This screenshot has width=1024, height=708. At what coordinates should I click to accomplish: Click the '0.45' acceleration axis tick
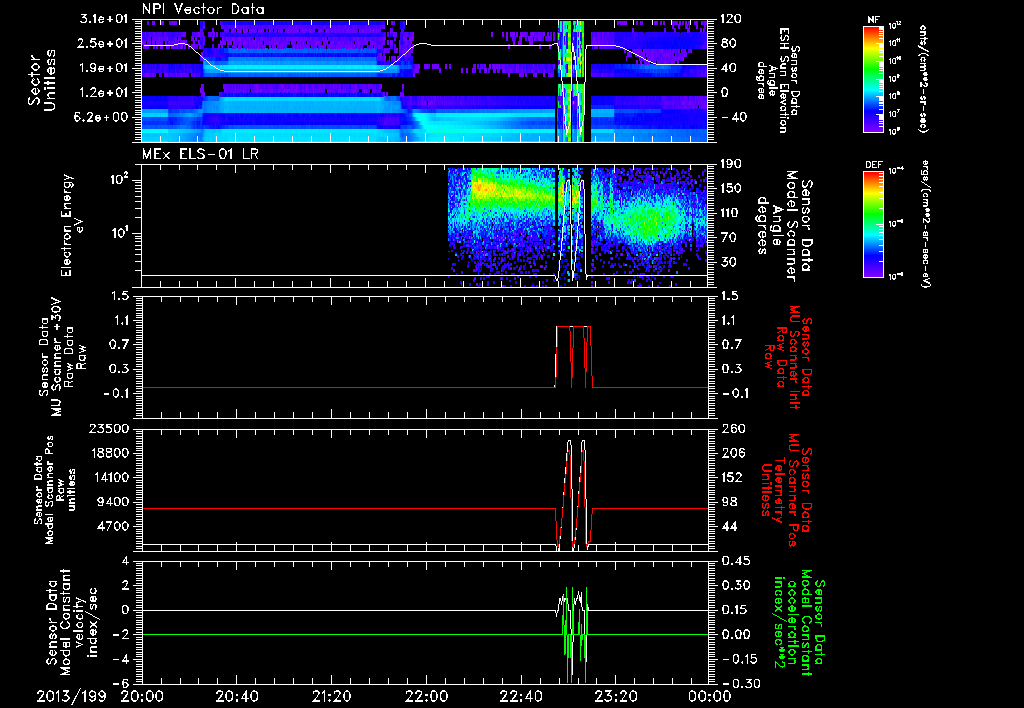(734, 560)
